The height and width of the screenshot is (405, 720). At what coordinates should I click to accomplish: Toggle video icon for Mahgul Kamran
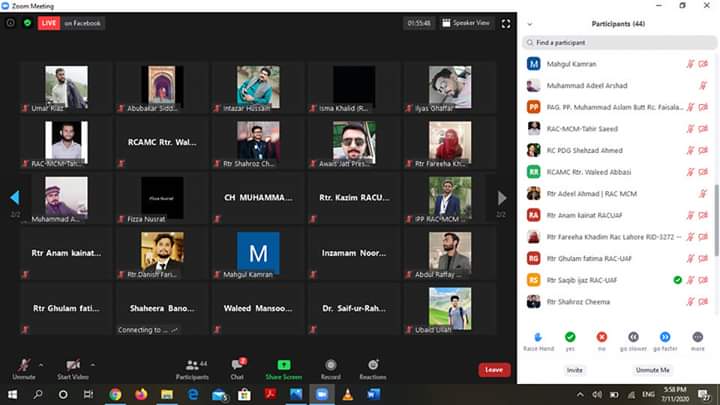[703, 64]
